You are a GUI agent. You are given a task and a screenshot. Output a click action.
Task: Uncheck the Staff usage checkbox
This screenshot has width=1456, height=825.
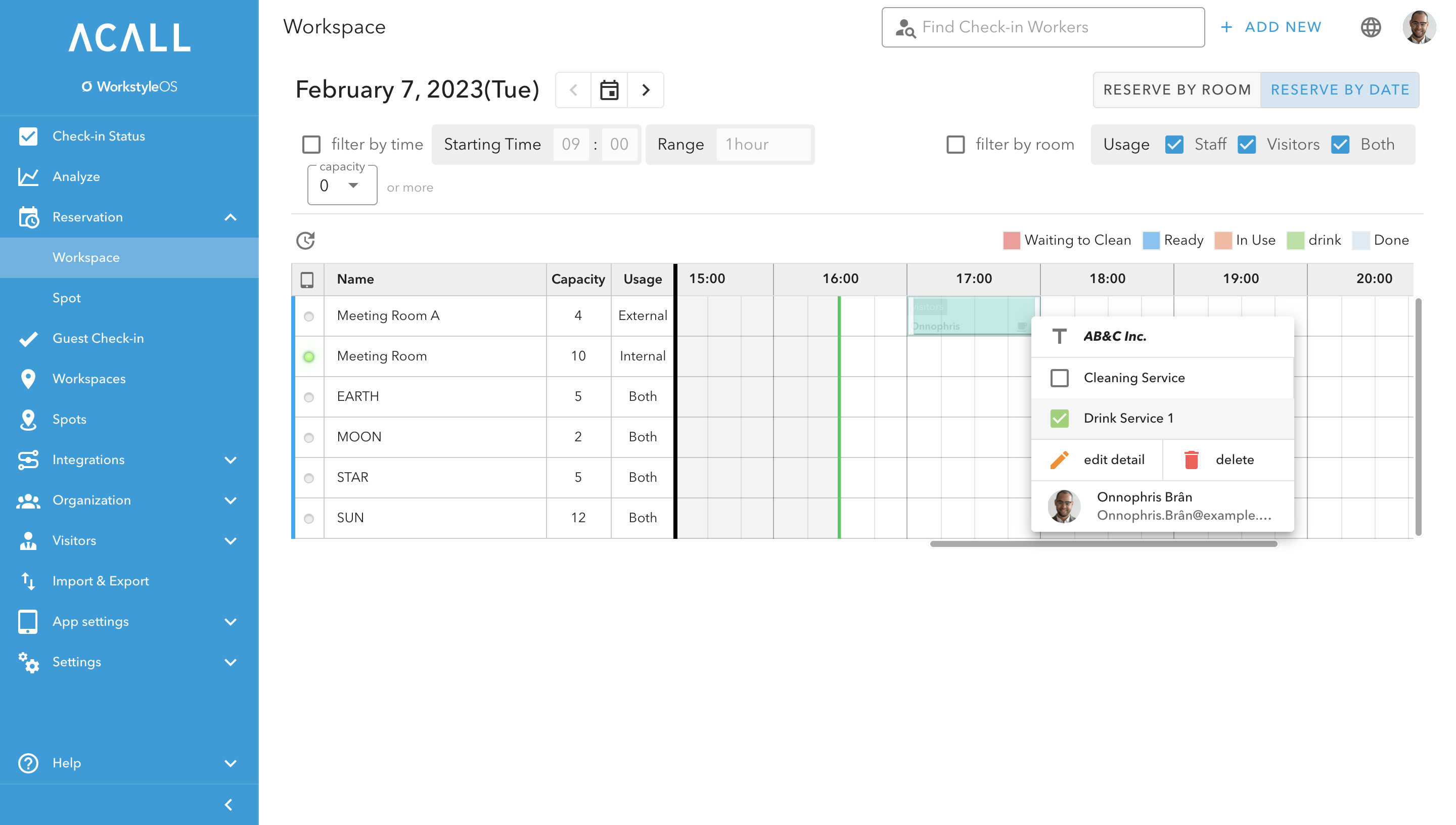(x=1174, y=145)
